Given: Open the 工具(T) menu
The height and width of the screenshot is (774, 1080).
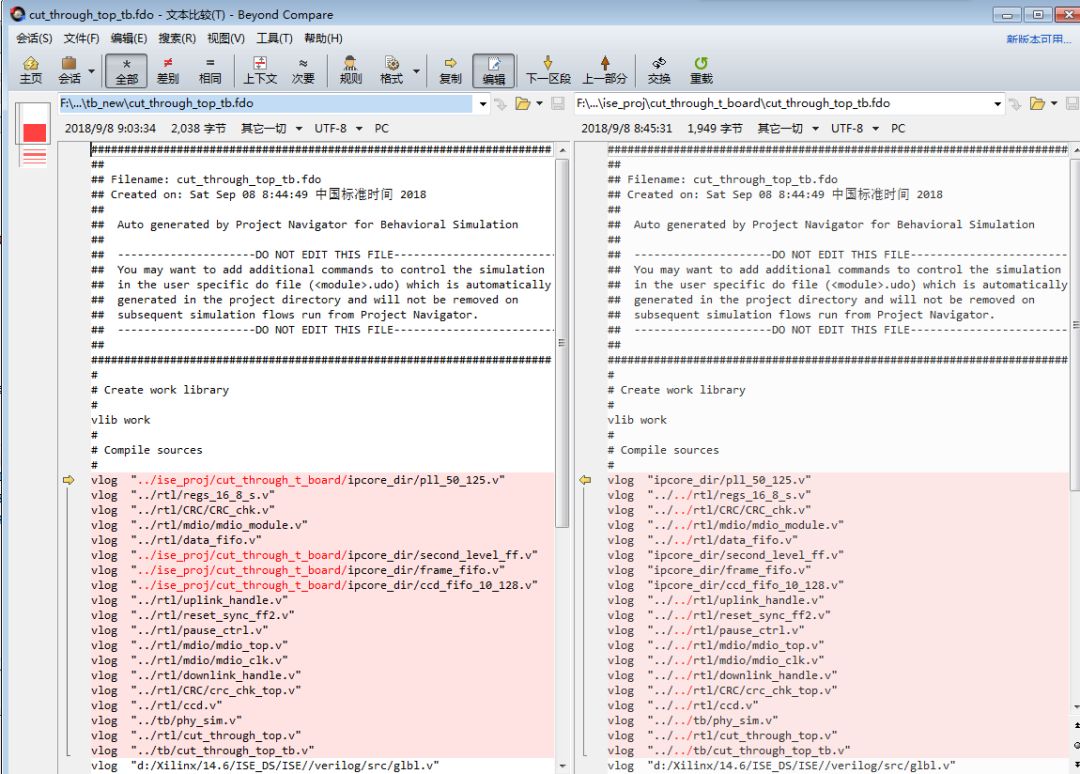Looking at the screenshot, I should pyautogui.click(x=274, y=39).
